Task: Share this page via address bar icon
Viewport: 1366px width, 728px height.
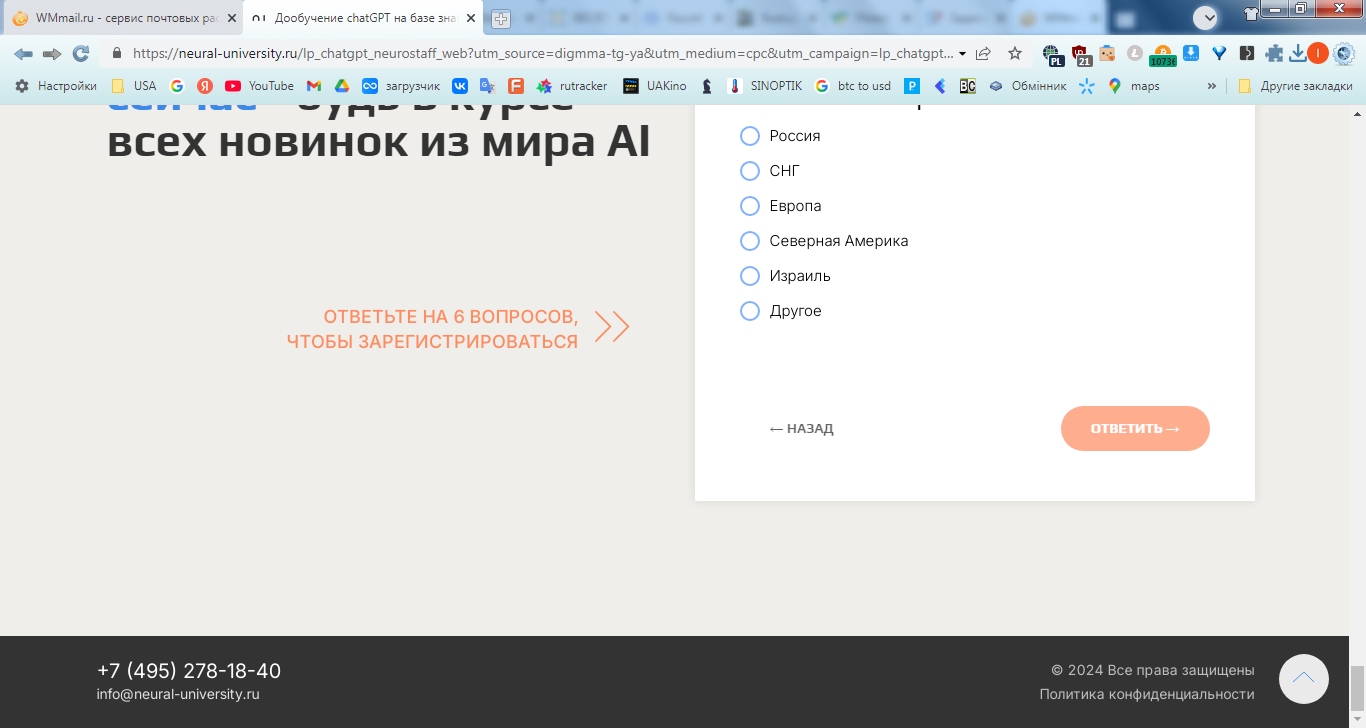Action: pyautogui.click(x=984, y=53)
